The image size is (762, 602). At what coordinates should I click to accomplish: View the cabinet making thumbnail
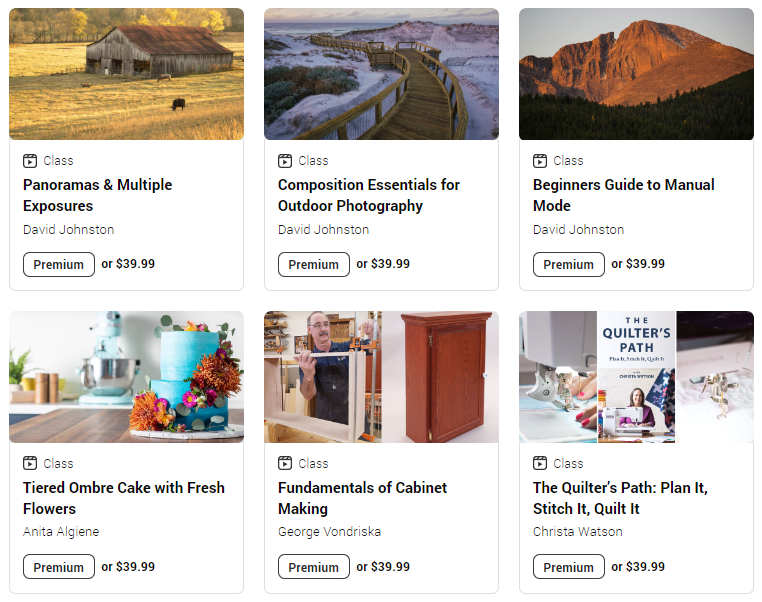click(x=381, y=377)
